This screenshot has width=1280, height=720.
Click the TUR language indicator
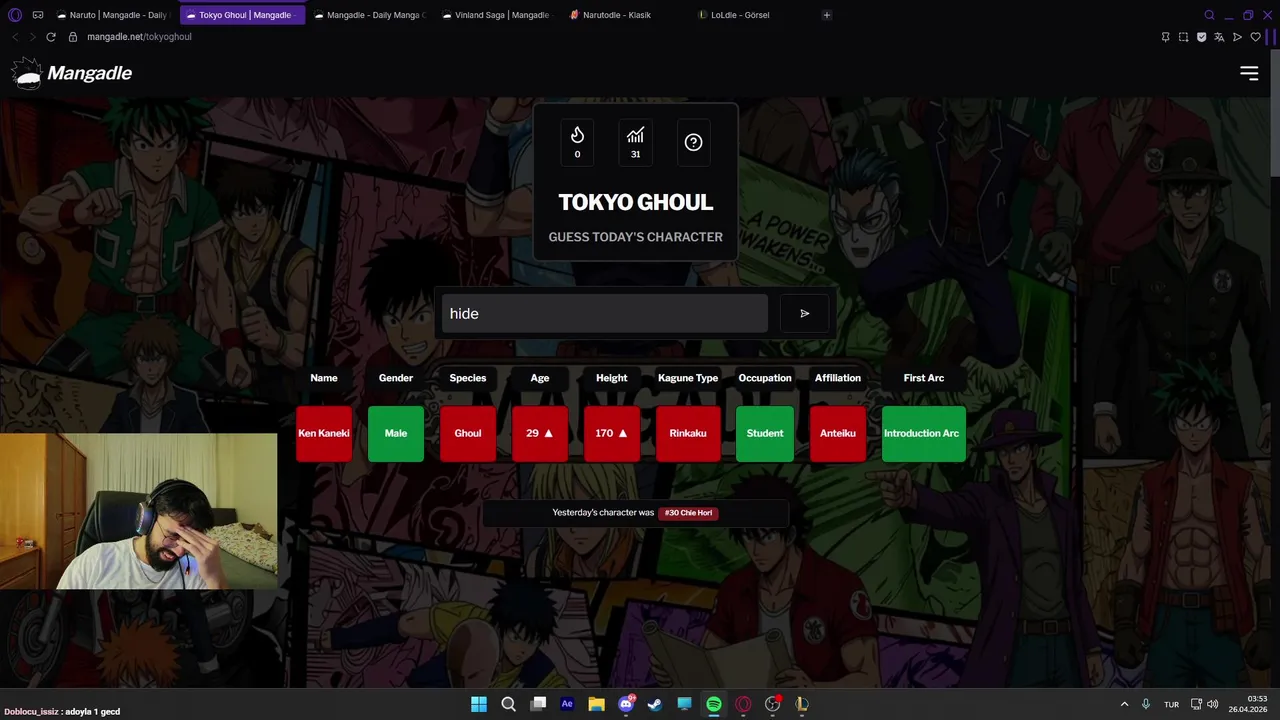1171,704
